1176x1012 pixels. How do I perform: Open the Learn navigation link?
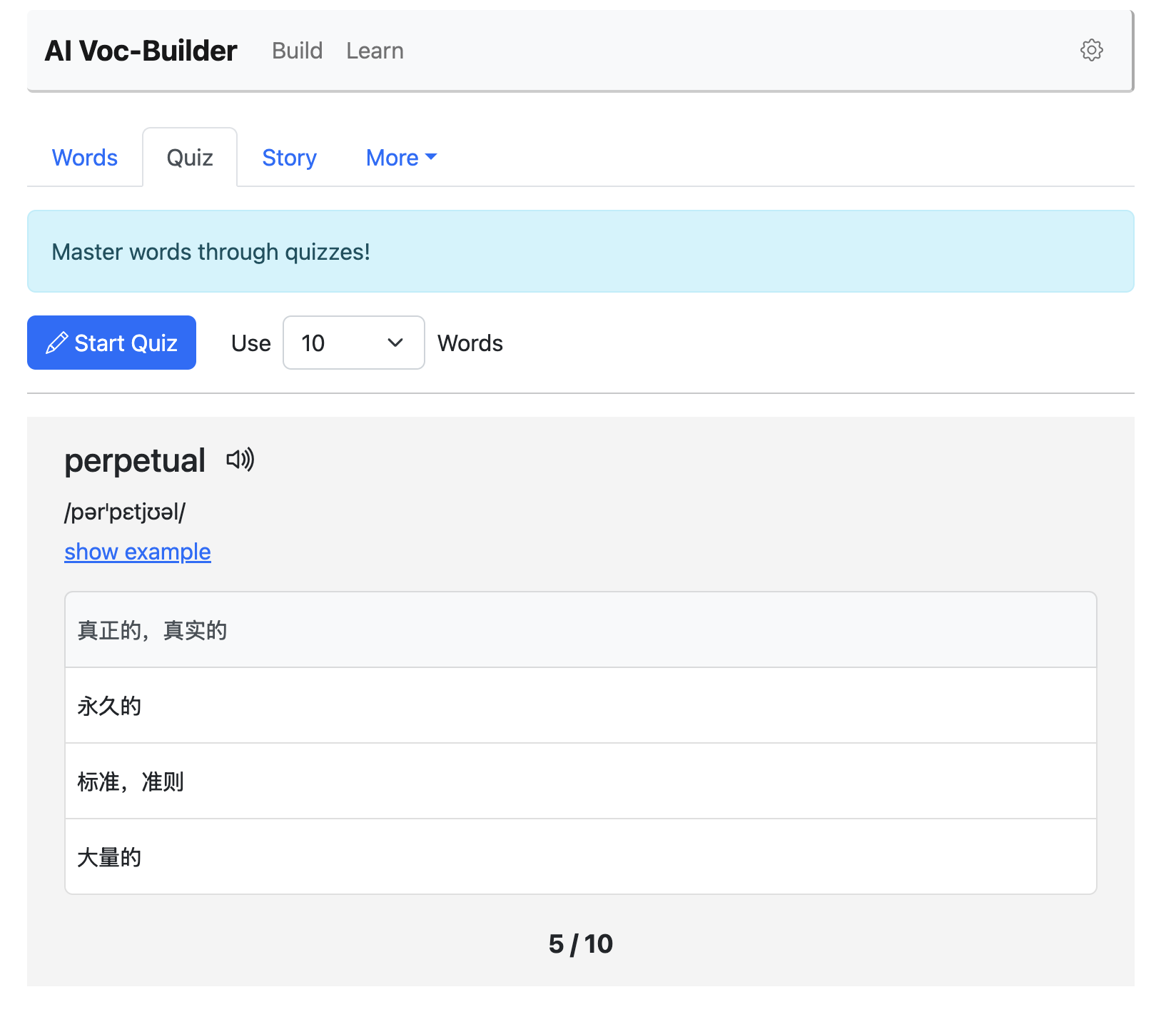[x=375, y=51]
